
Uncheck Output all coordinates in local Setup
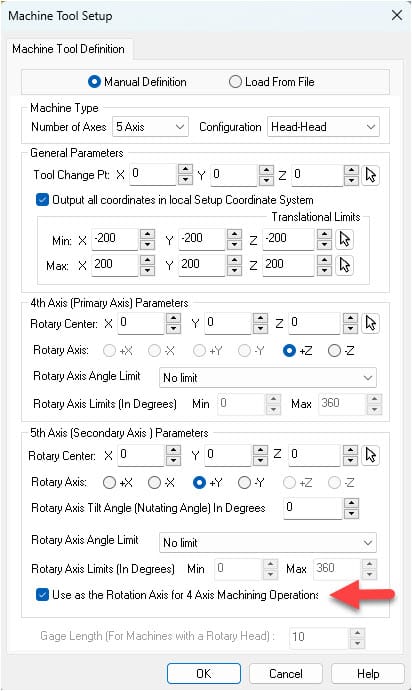(42, 200)
